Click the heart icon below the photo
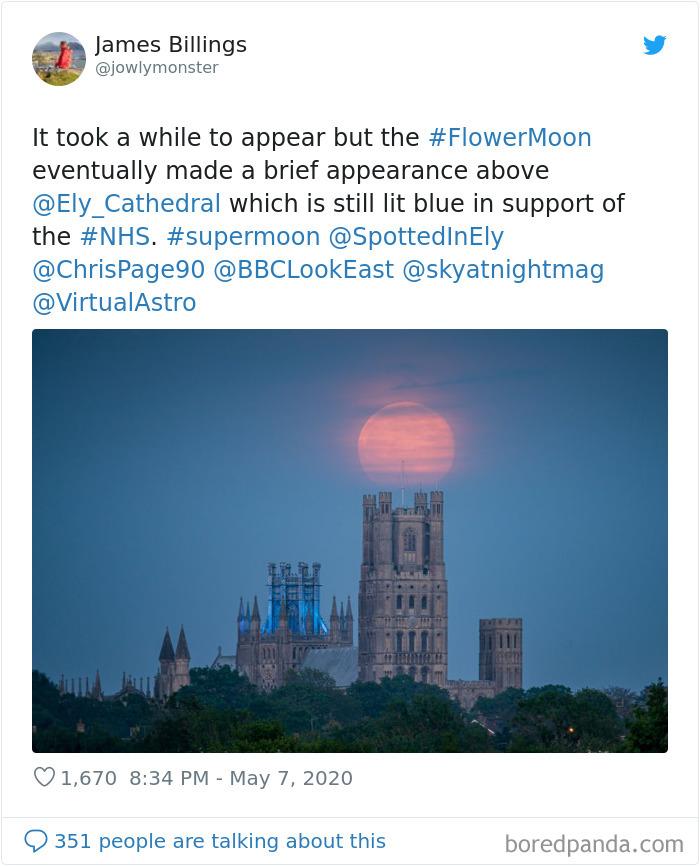 coord(44,778)
